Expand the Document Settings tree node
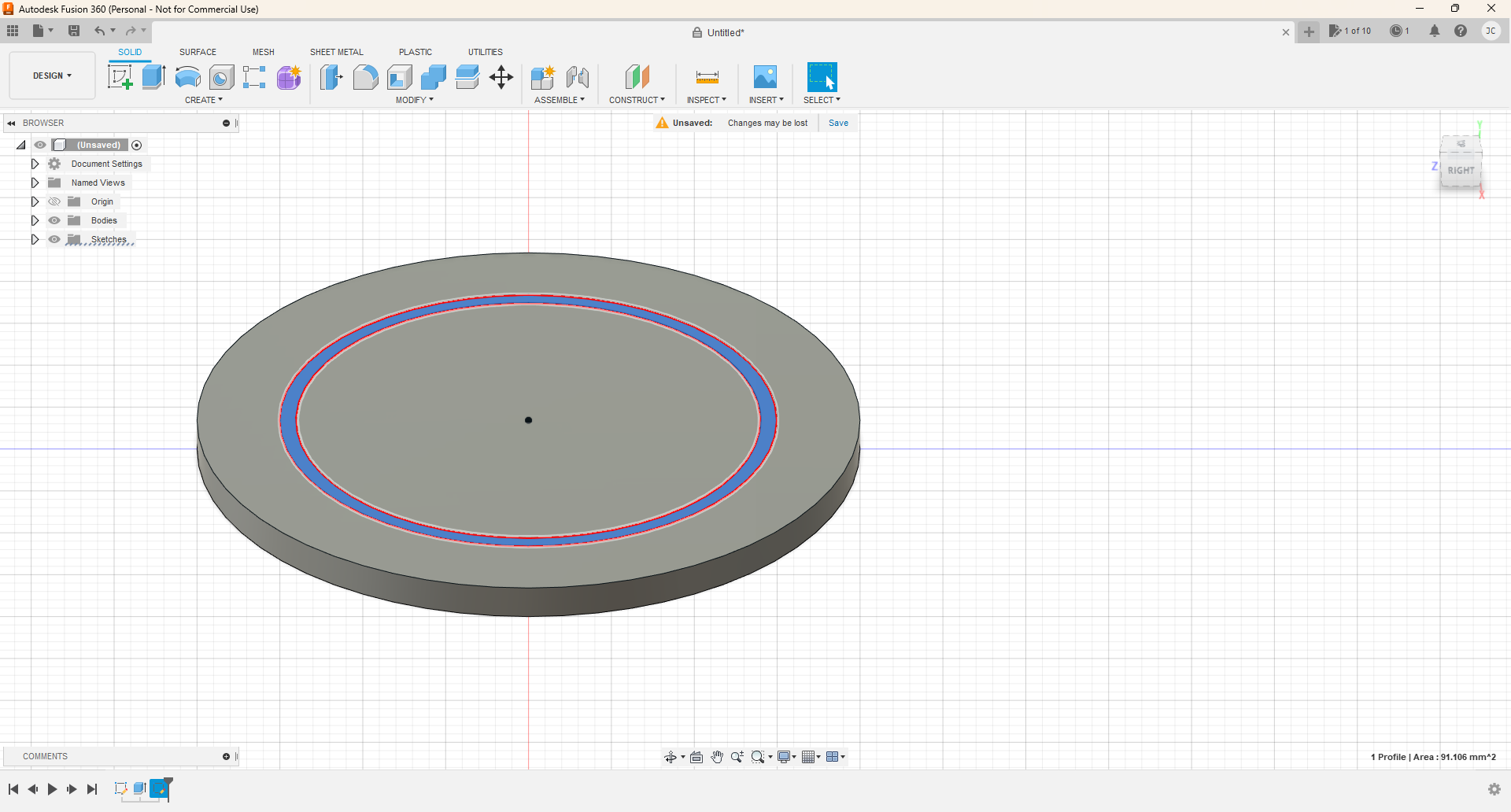Image resolution: width=1511 pixels, height=812 pixels. tap(35, 164)
